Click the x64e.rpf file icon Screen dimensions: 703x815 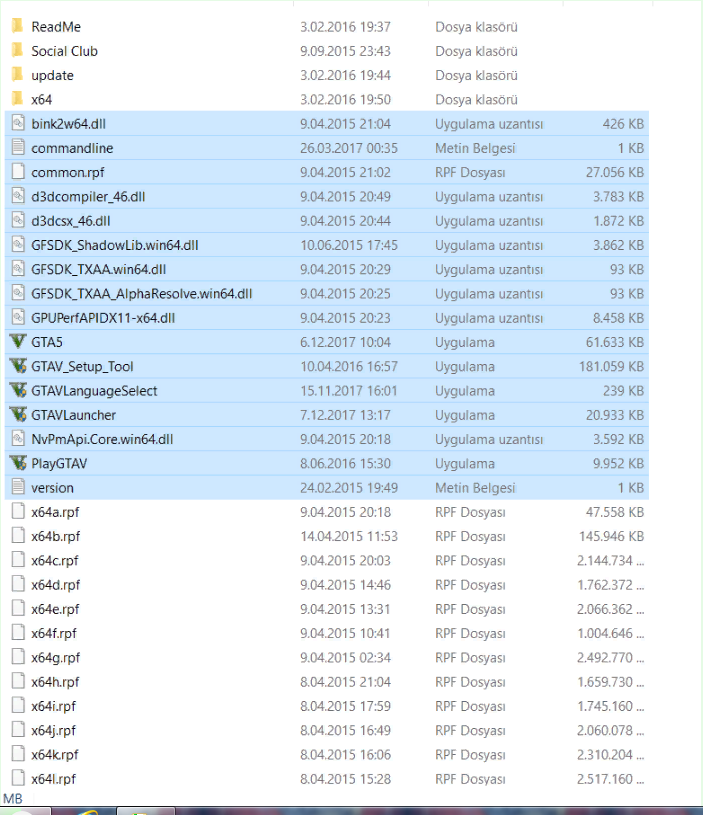click(x=18, y=608)
